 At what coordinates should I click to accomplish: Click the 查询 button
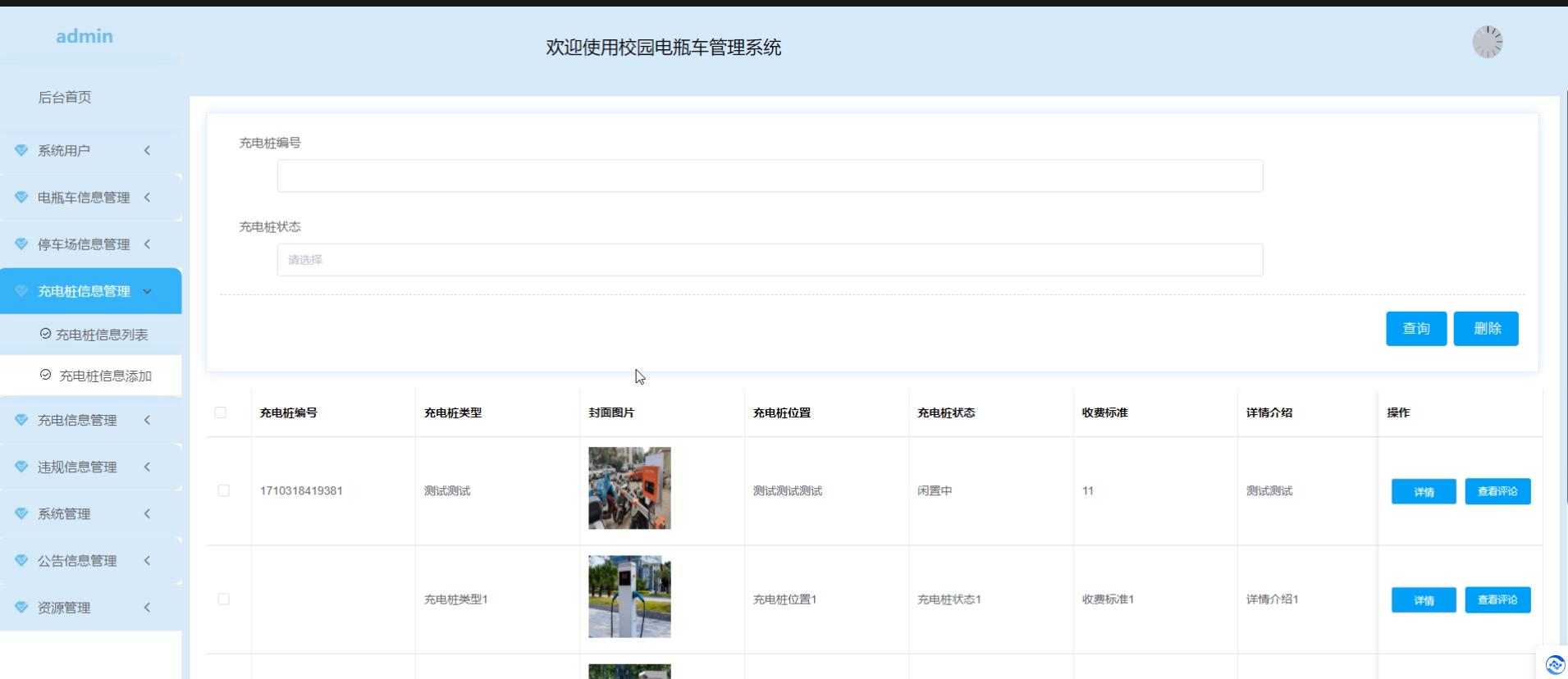[1416, 329]
